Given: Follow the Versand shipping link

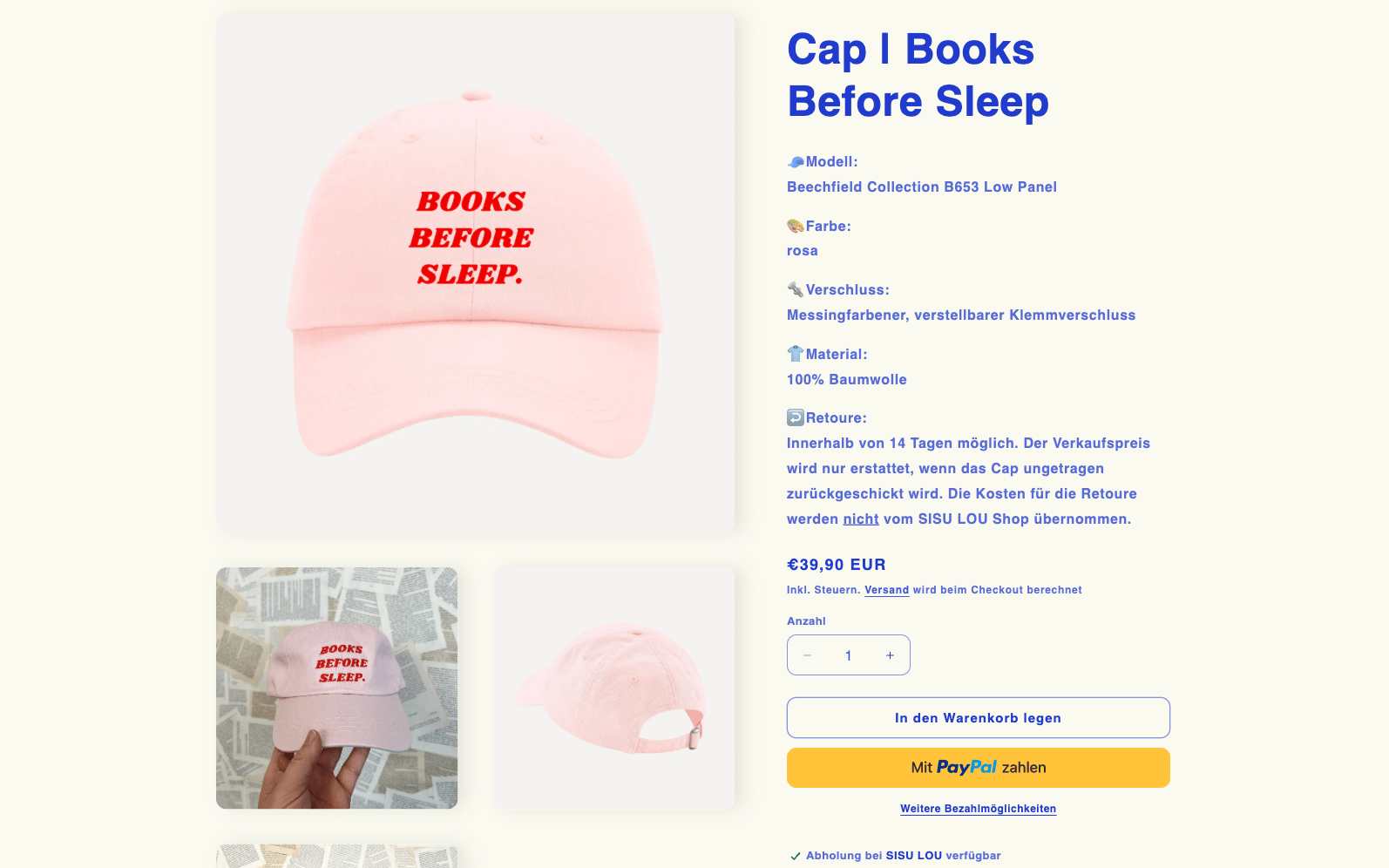Looking at the screenshot, I should 886,590.
